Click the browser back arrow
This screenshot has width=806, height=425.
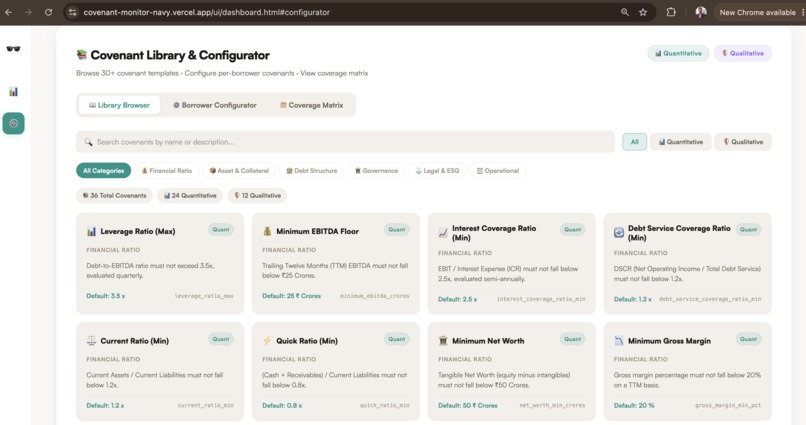point(9,12)
